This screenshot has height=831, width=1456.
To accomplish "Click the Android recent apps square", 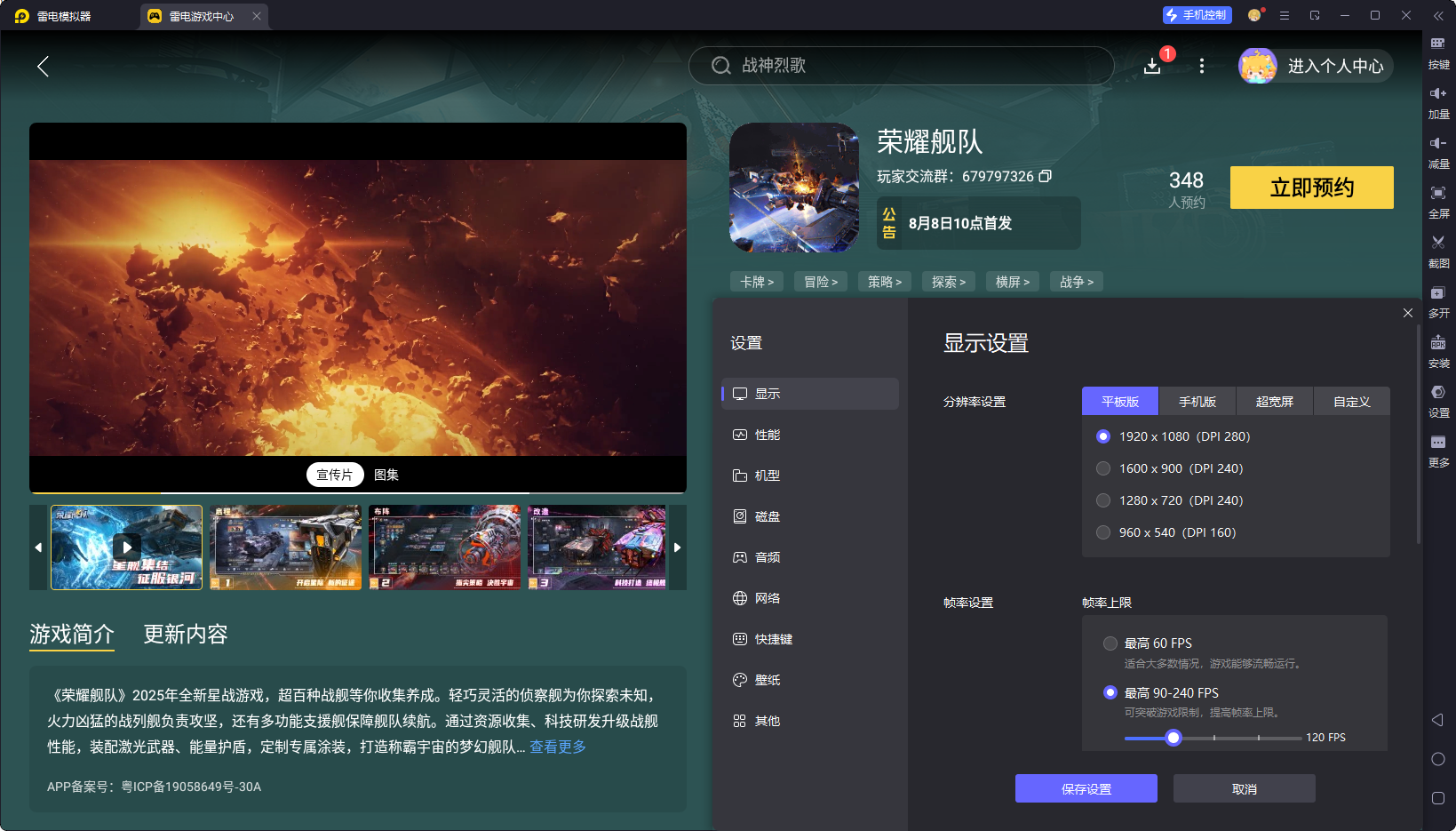I will [x=1438, y=798].
